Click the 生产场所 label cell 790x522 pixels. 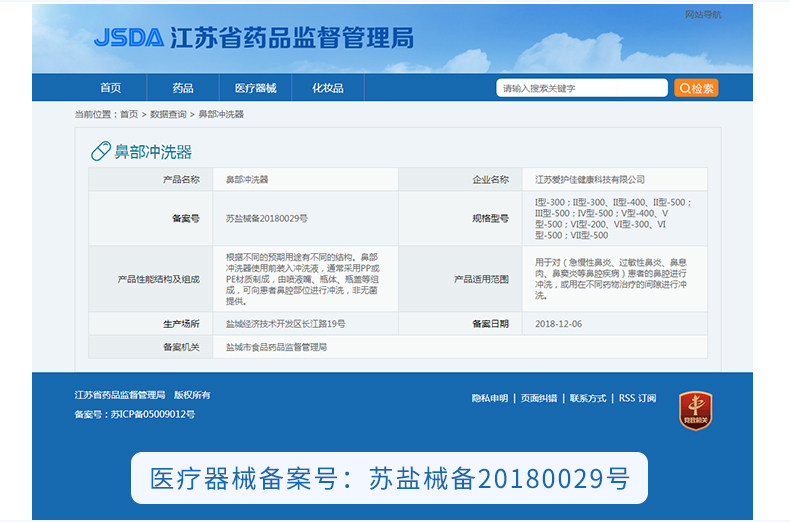point(151,324)
